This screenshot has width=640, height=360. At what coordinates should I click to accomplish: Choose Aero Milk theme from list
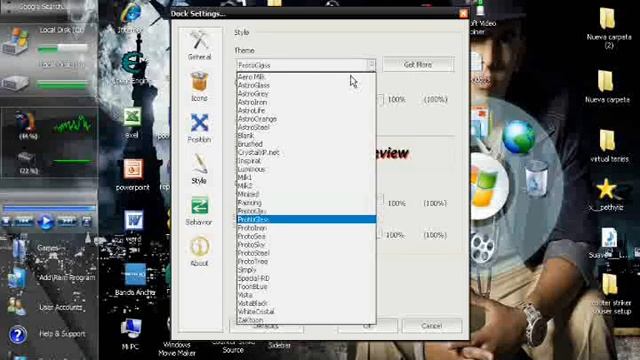coord(306,77)
